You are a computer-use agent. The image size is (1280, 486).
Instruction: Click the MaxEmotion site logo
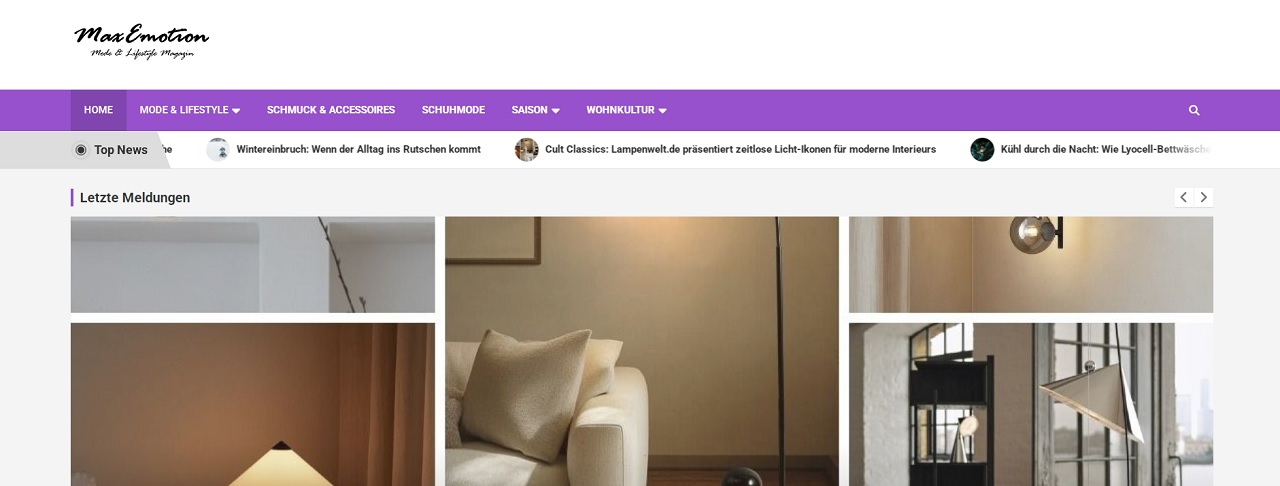[x=141, y=41]
